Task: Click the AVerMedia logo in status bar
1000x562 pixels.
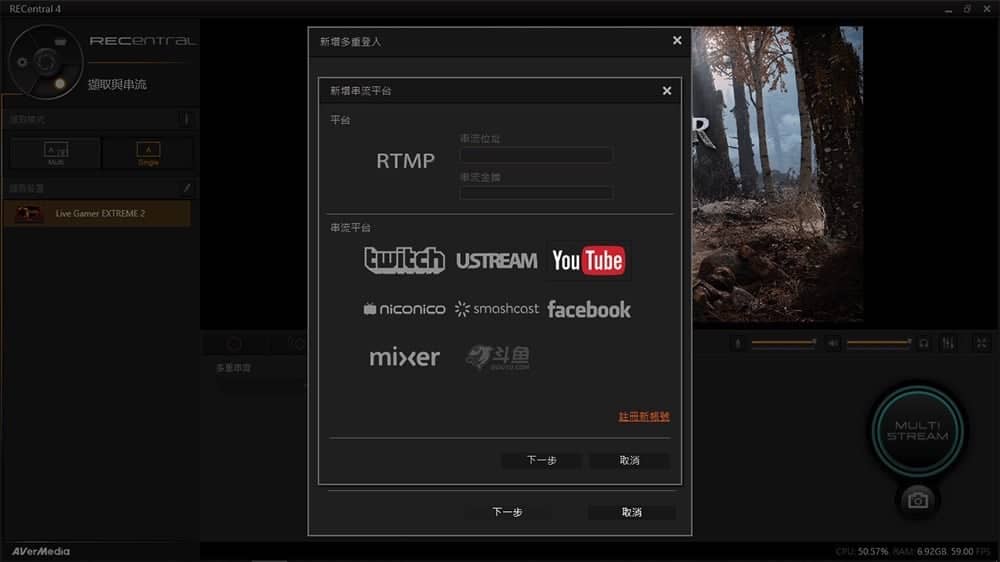Action: coord(41,551)
